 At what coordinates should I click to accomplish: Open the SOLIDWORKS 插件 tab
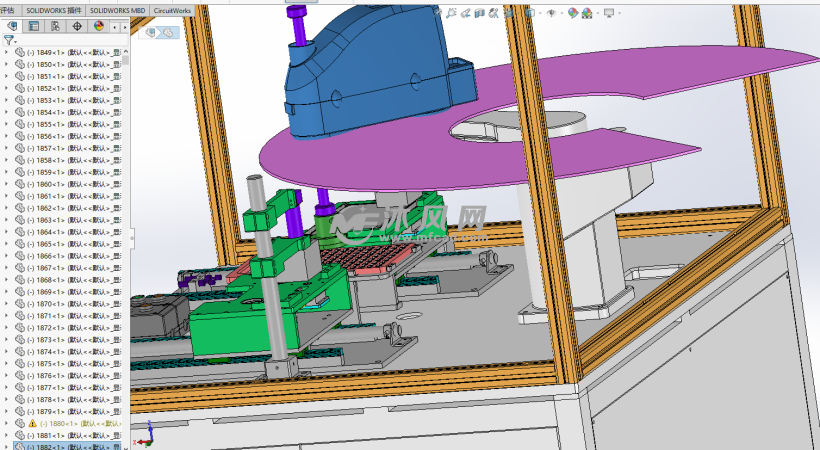(x=54, y=8)
